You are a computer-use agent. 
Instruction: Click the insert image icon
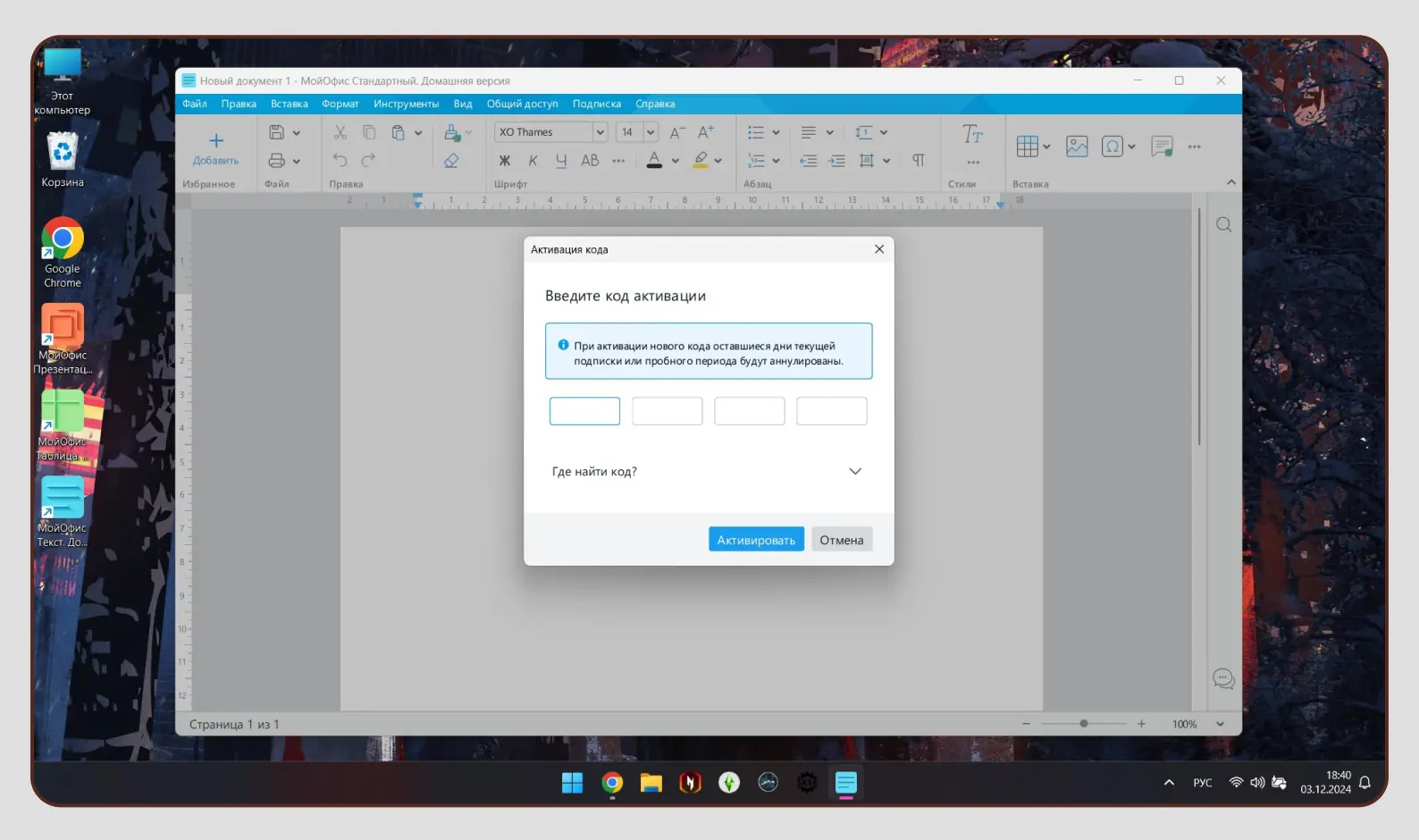tap(1077, 147)
